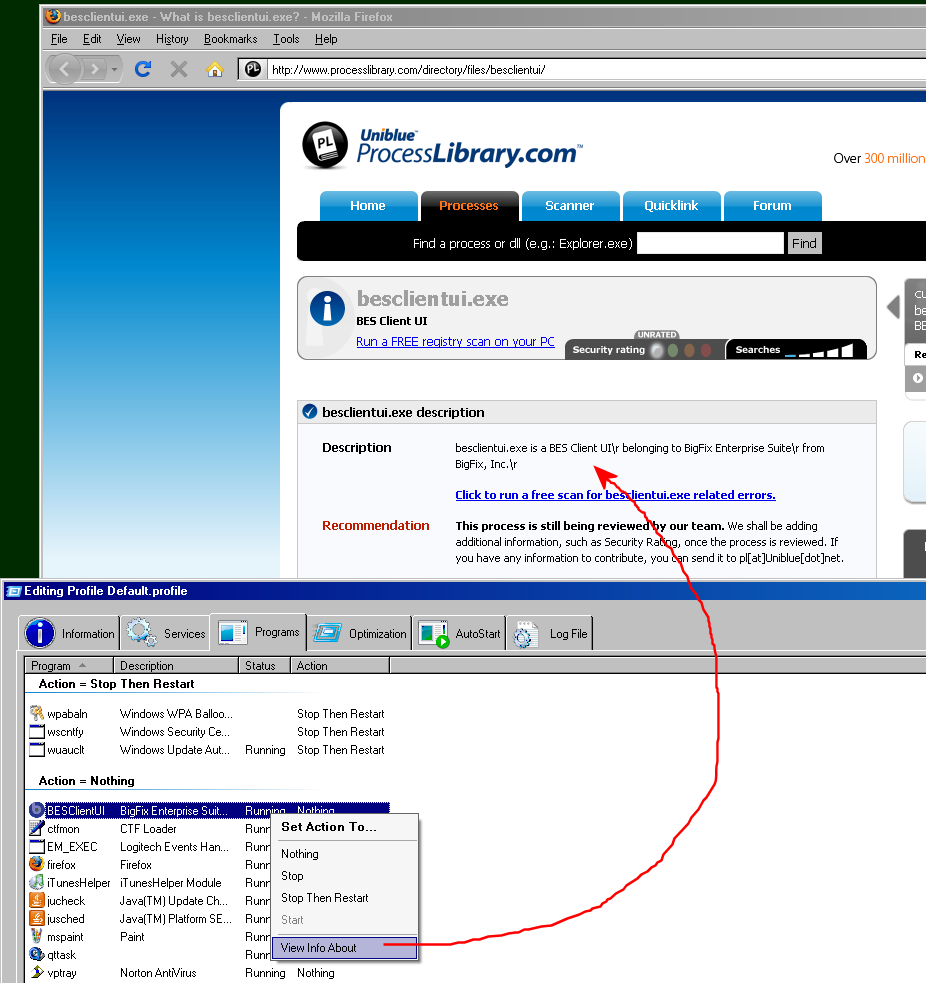The height and width of the screenshot is (983, 926).
Task: Switch to the Services tab
Action: click(166, 633)
